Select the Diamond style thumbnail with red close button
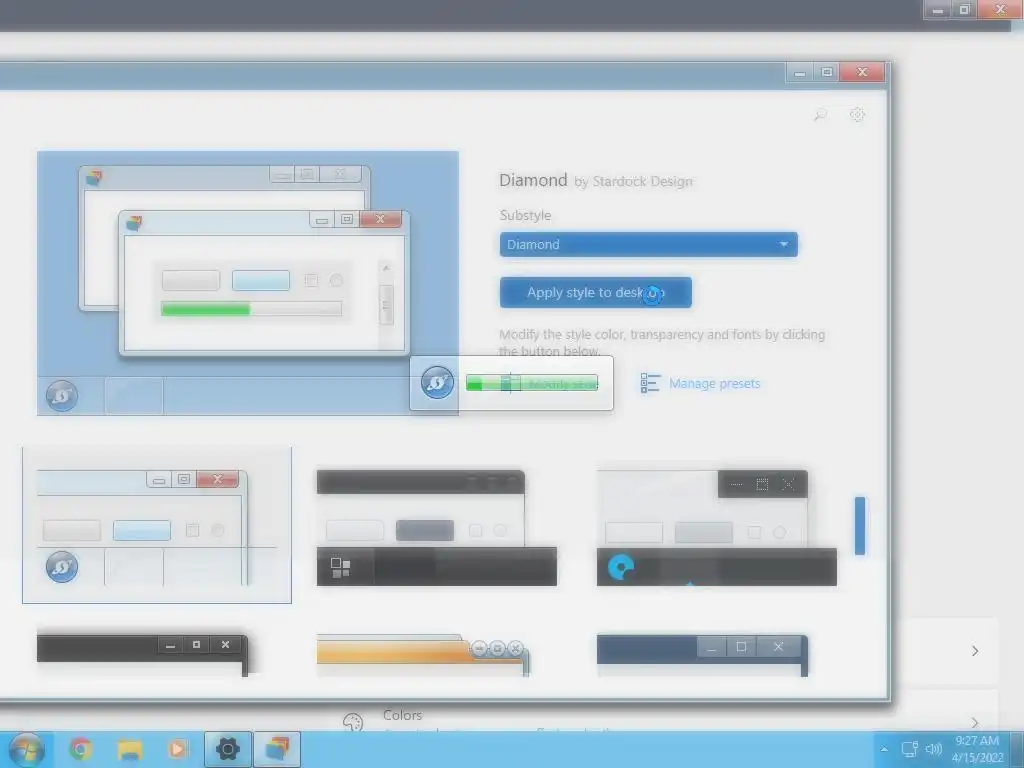 pos(157,525)
